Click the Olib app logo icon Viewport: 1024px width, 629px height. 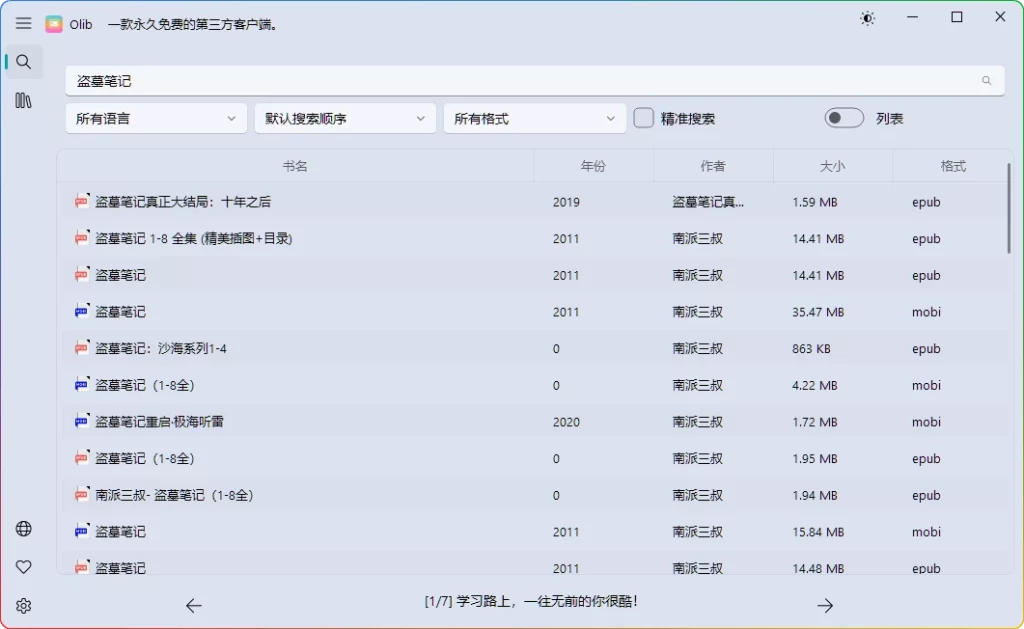pos(55,23)
